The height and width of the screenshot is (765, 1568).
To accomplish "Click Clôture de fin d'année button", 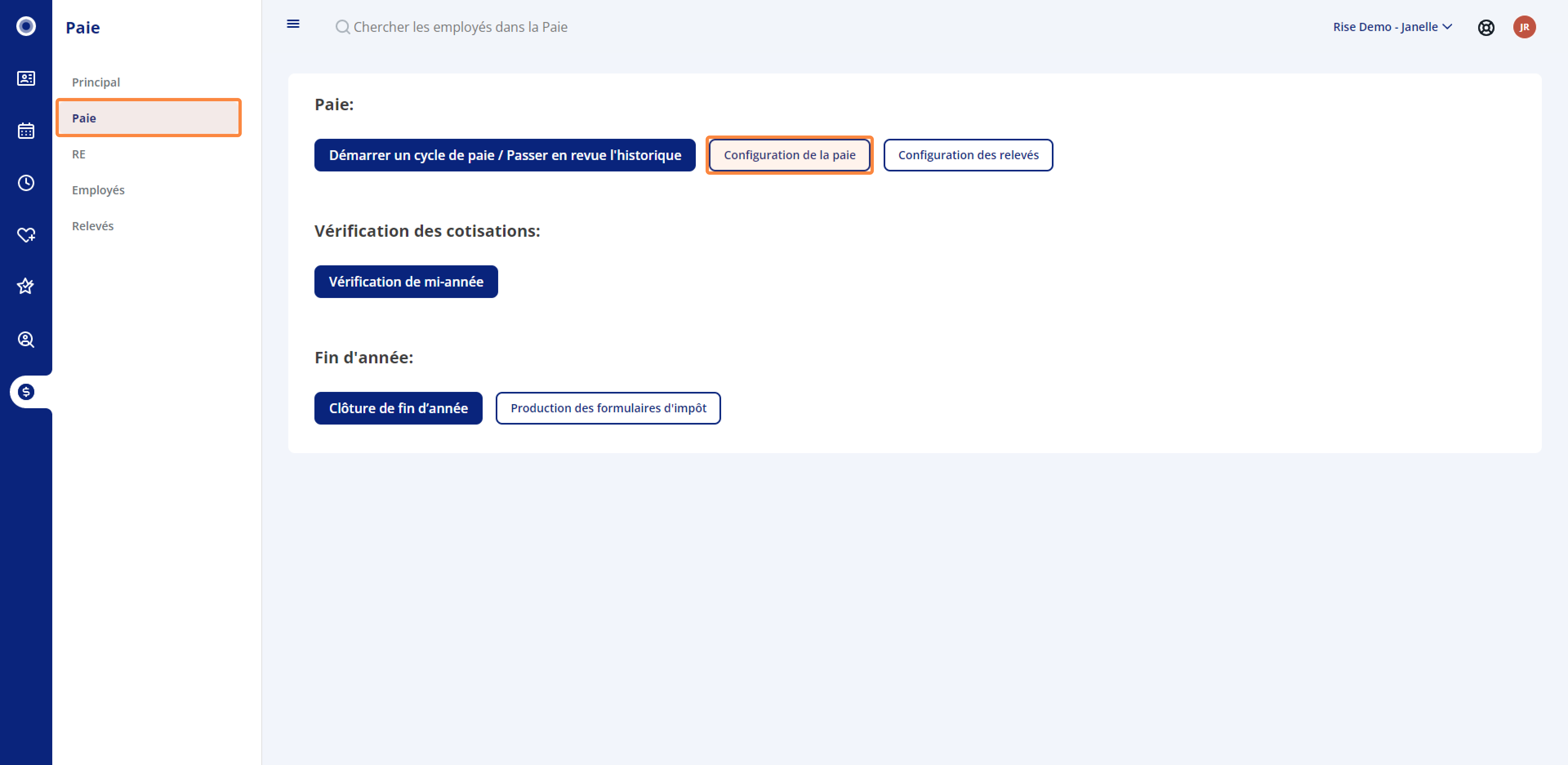I will click(398, 408).
